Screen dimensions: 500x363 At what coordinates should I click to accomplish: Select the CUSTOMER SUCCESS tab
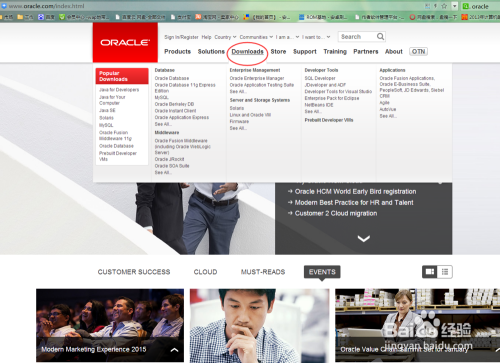[134, 272]
